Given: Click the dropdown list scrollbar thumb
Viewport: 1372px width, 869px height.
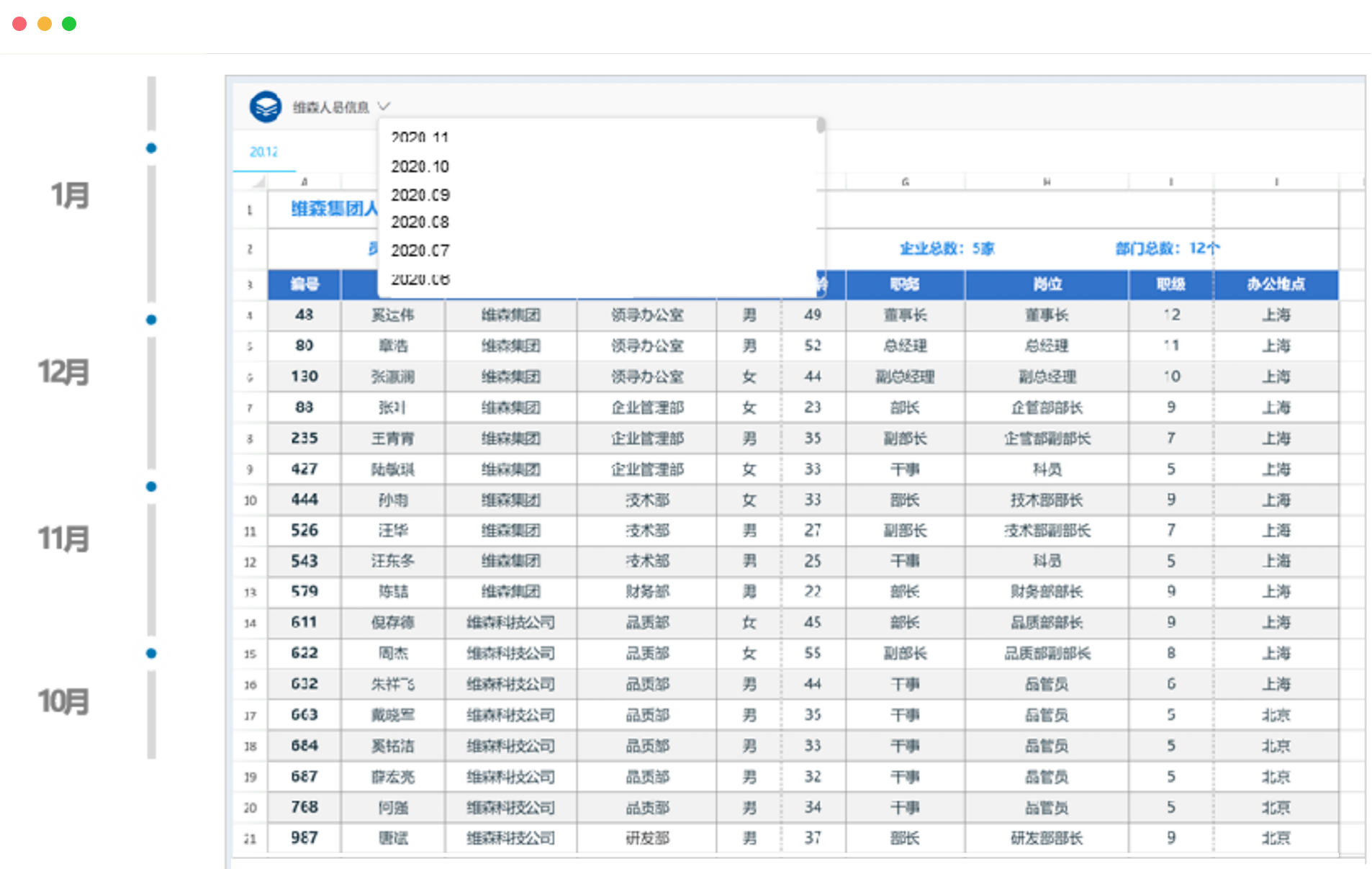Looking at the screenshot, I should (820, 126).
